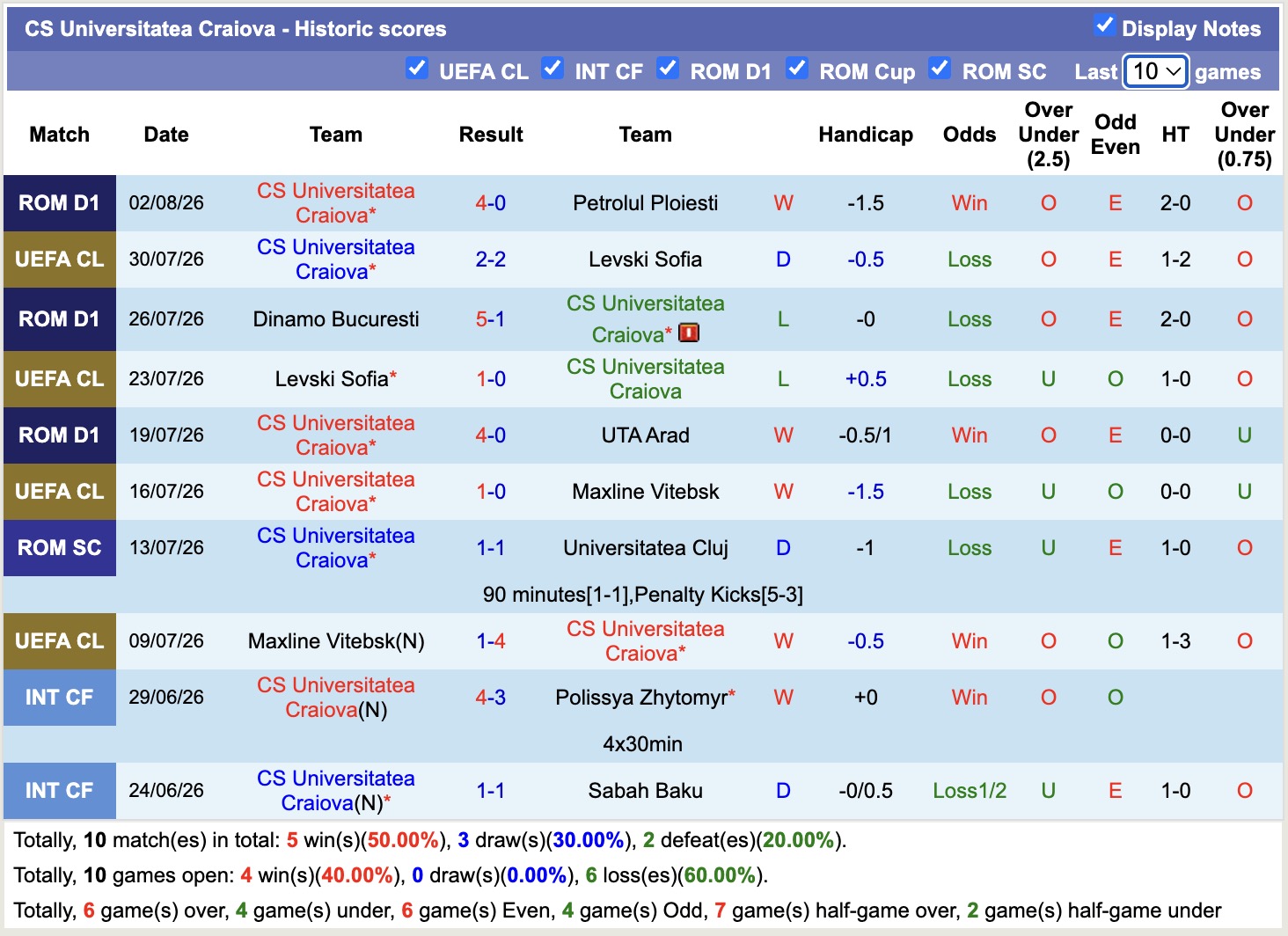Click the 1-3 half-time score
The width and height of the screenshot is (1288, 936).
click(1175, 641)
